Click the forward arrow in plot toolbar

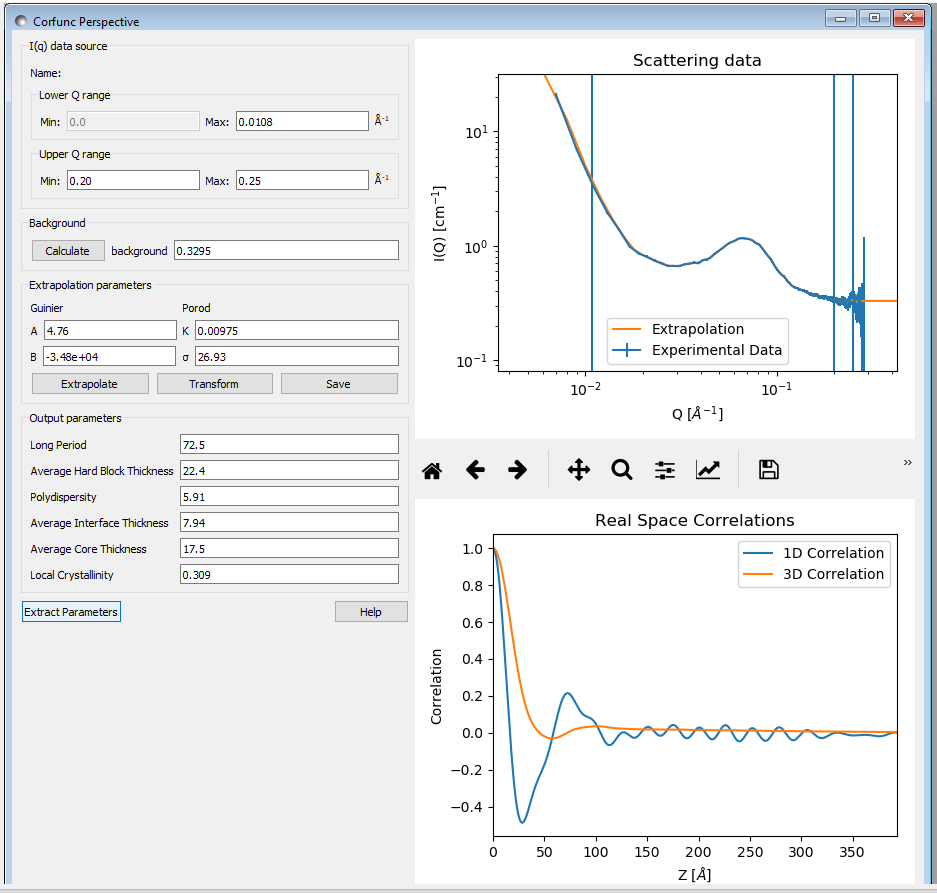click(517, 470)
